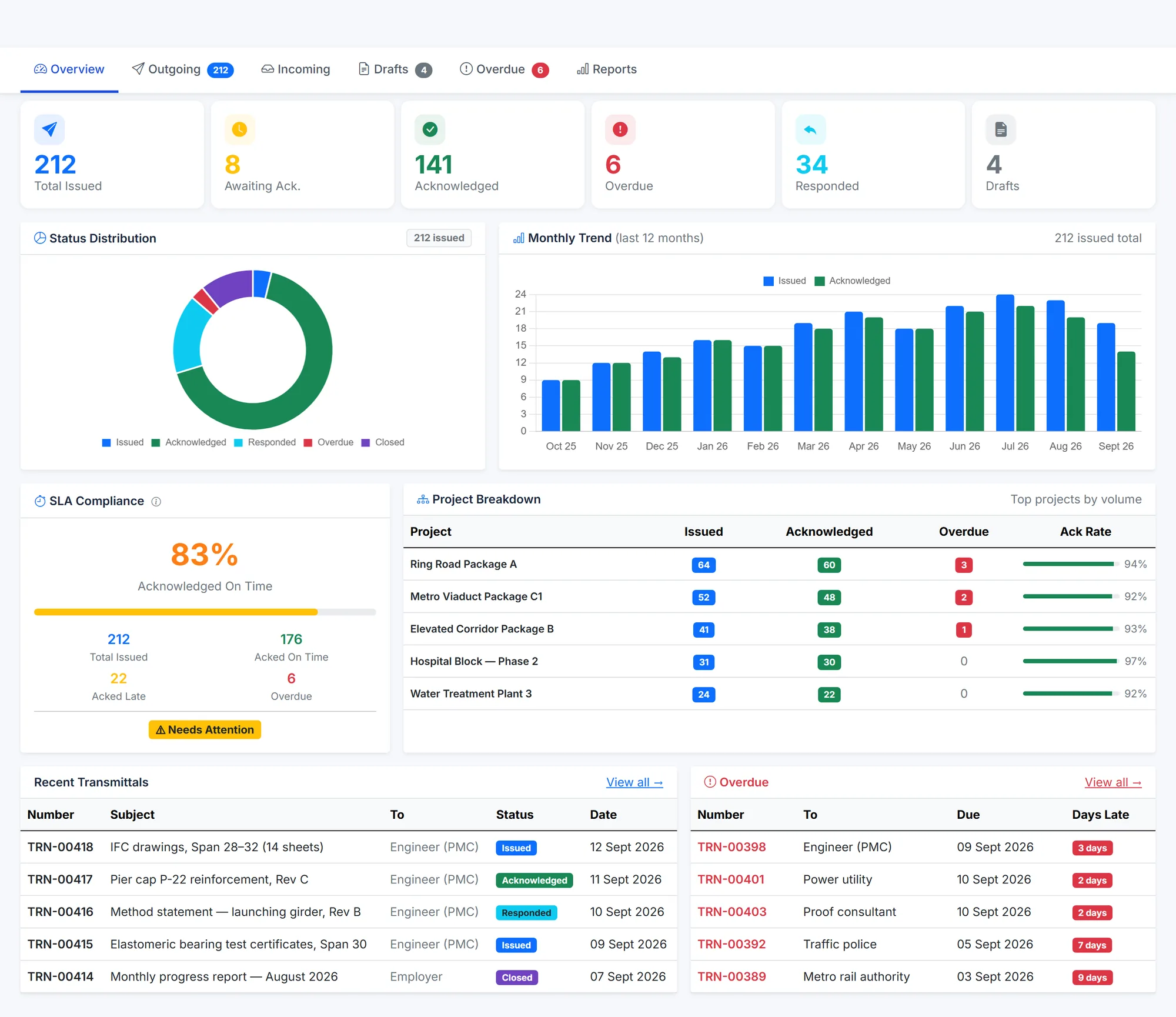The width and height of the screenshot is (1176, 1017).
Task: Click the 212 badge on Outgoing tab
Action: coord(220,70)
